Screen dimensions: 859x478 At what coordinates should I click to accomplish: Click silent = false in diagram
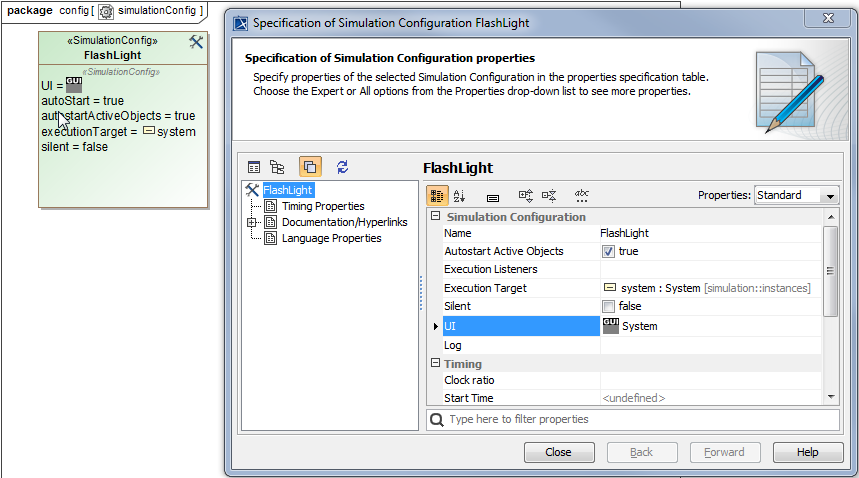(75, 147)
